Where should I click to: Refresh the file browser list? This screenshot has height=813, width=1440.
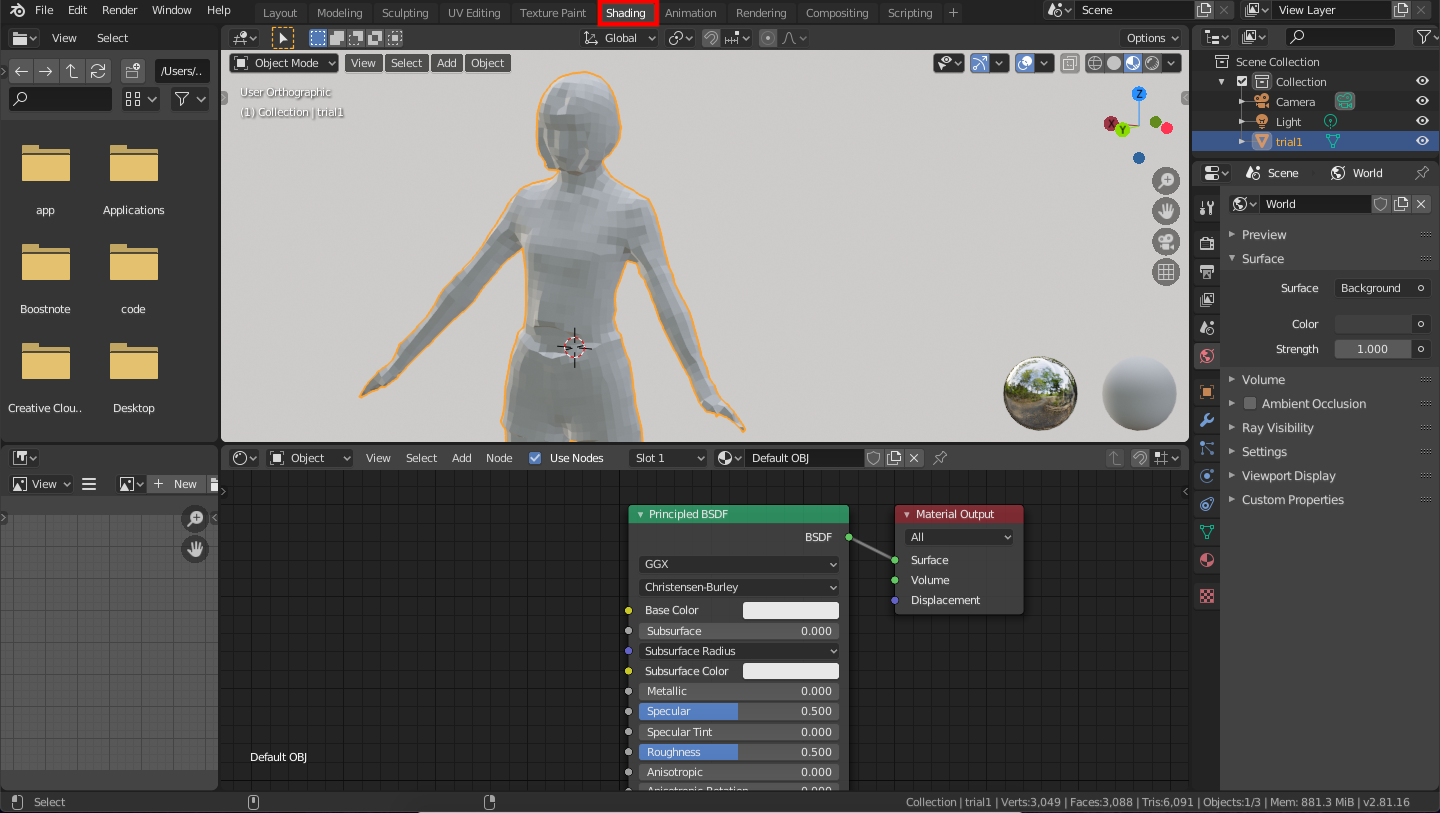(x=98, y=71)
